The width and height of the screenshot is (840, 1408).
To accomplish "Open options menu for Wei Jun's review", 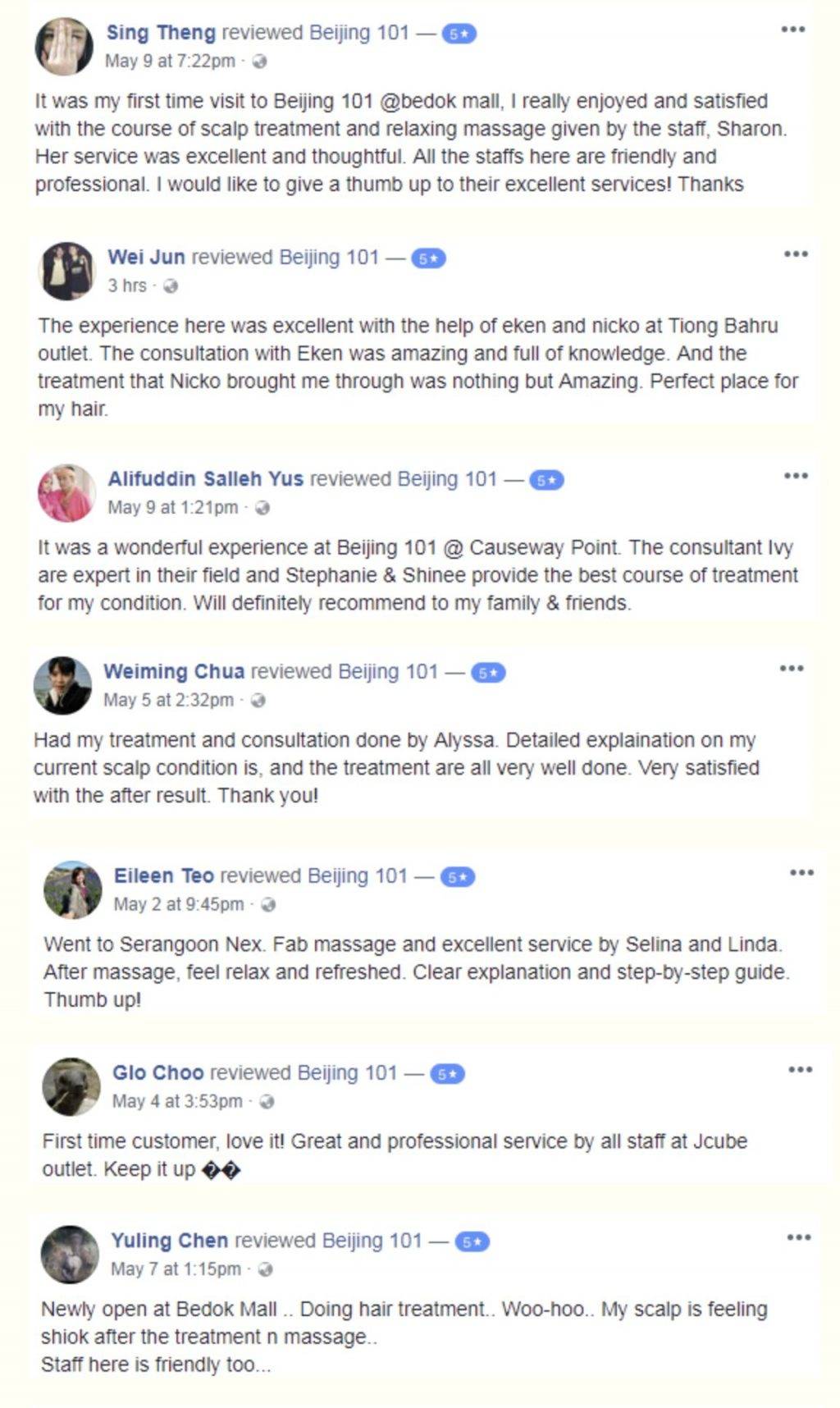I will [796, 254].
